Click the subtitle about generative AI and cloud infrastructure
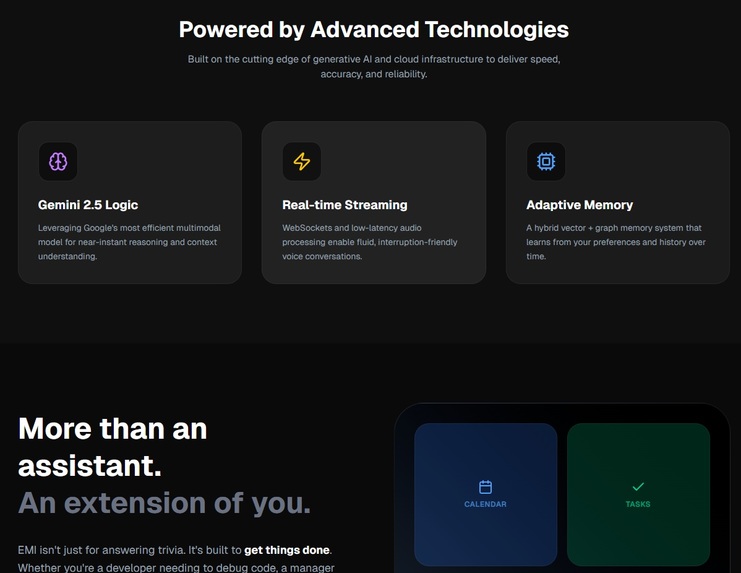The image size is (741, 573). click(374, 67)
